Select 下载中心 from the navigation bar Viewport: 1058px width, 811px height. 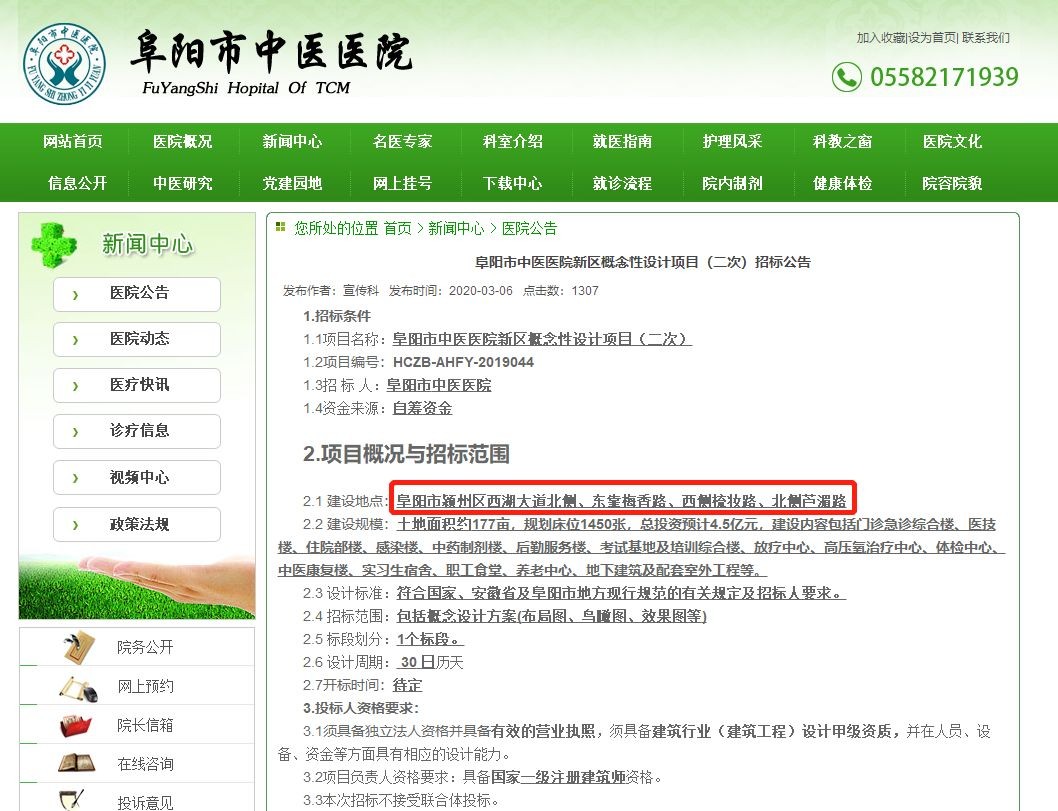click(512, 183)
